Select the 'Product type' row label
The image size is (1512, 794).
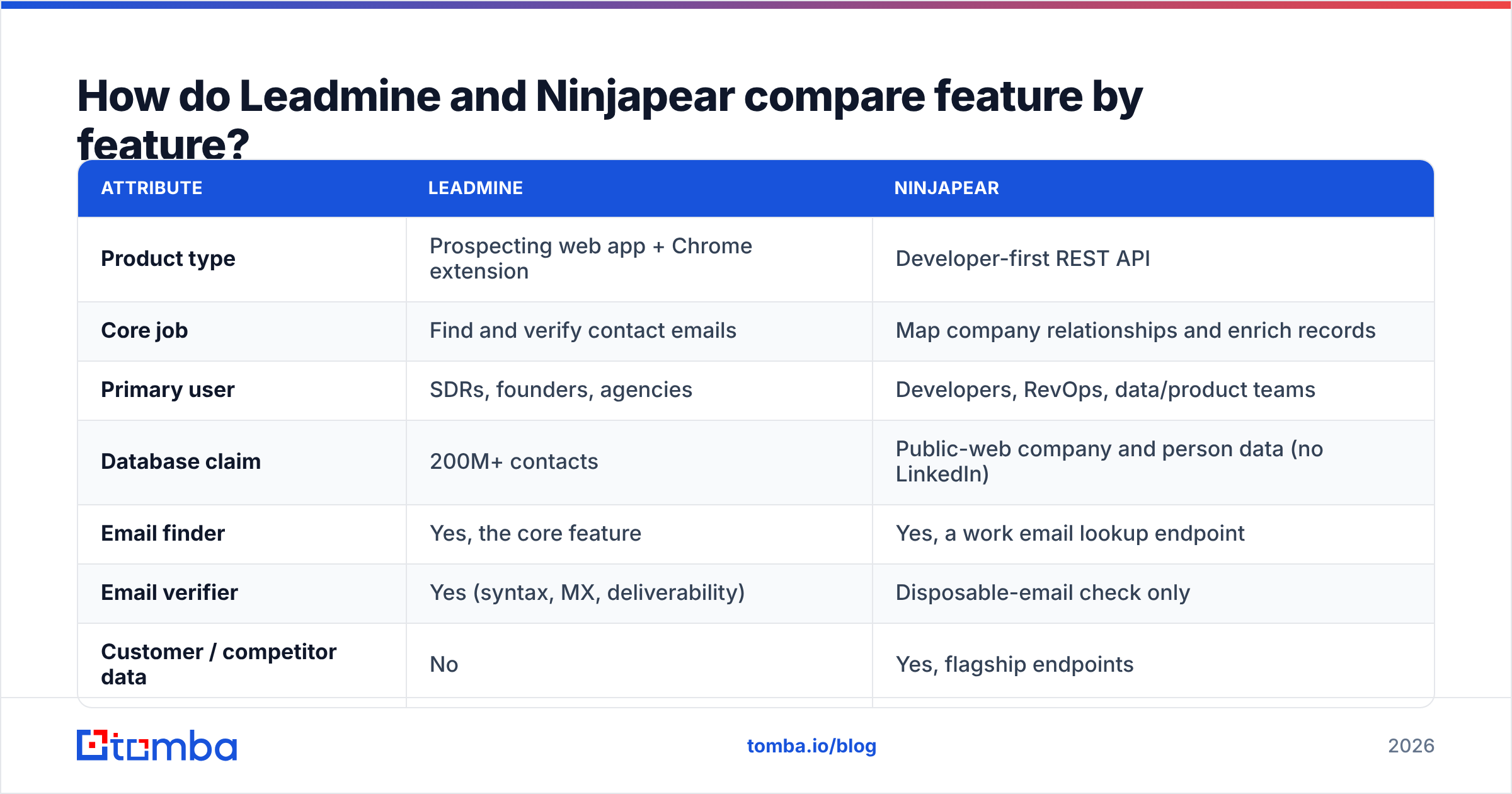[x=168, y=258]
